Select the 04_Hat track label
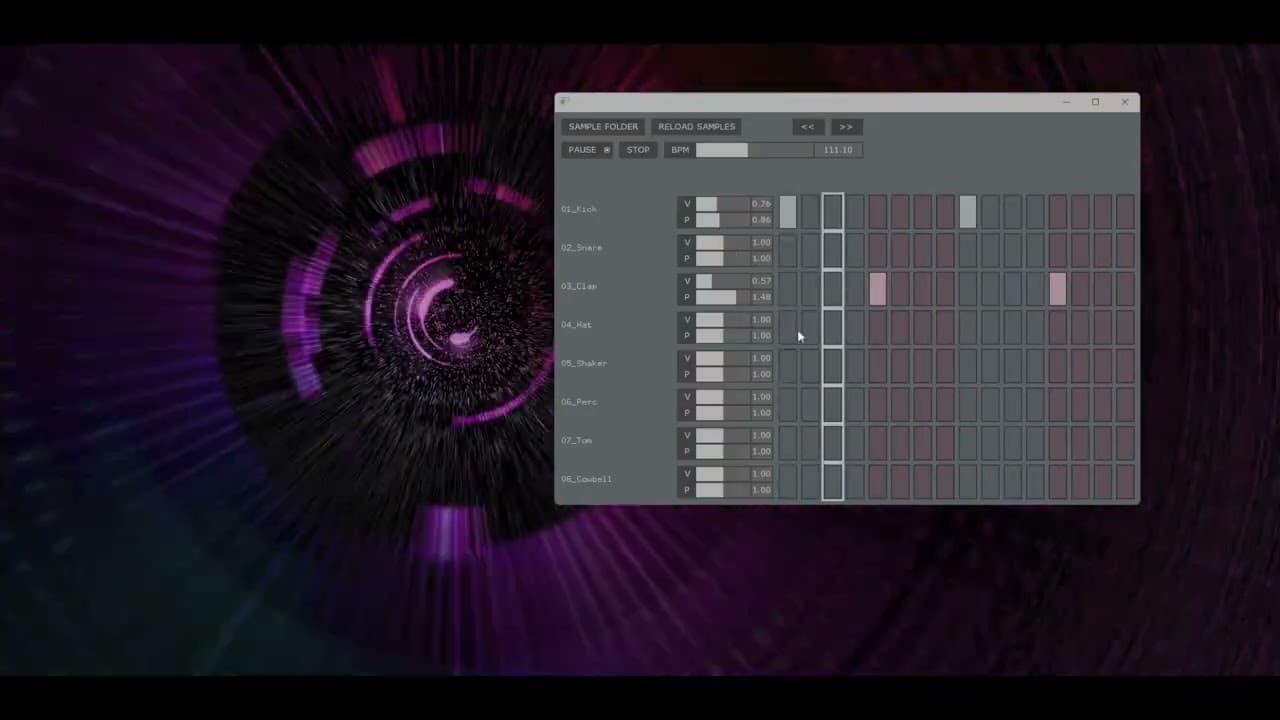 pos(576,324)
